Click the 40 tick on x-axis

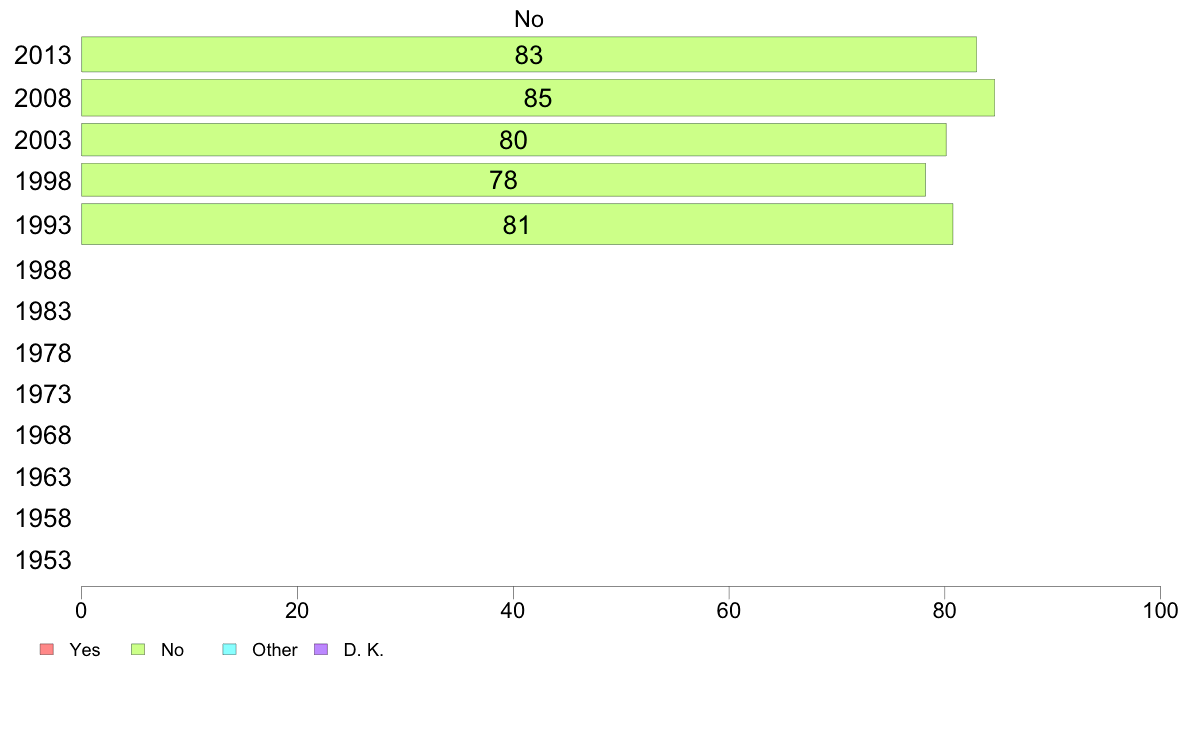click(513, 611)
